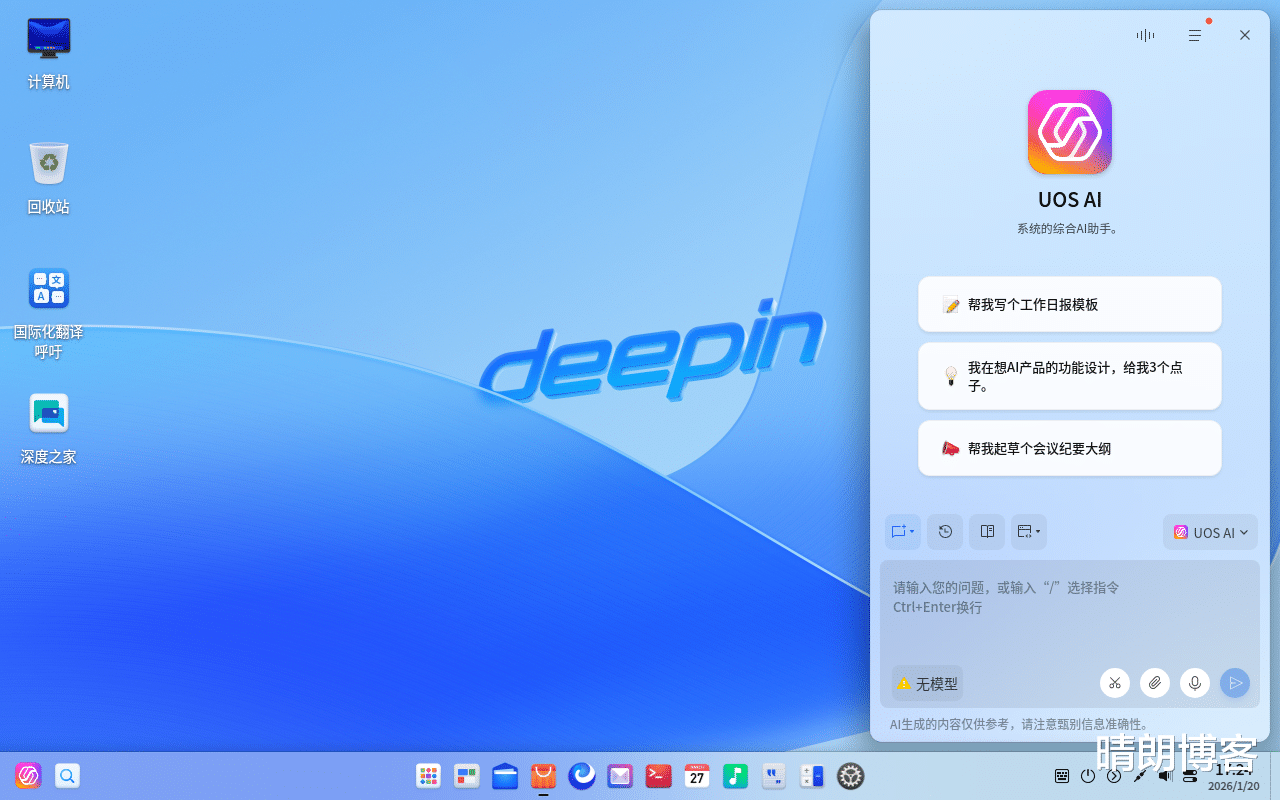Click the onscreen keyboard tray icon

click(1062, 776)
